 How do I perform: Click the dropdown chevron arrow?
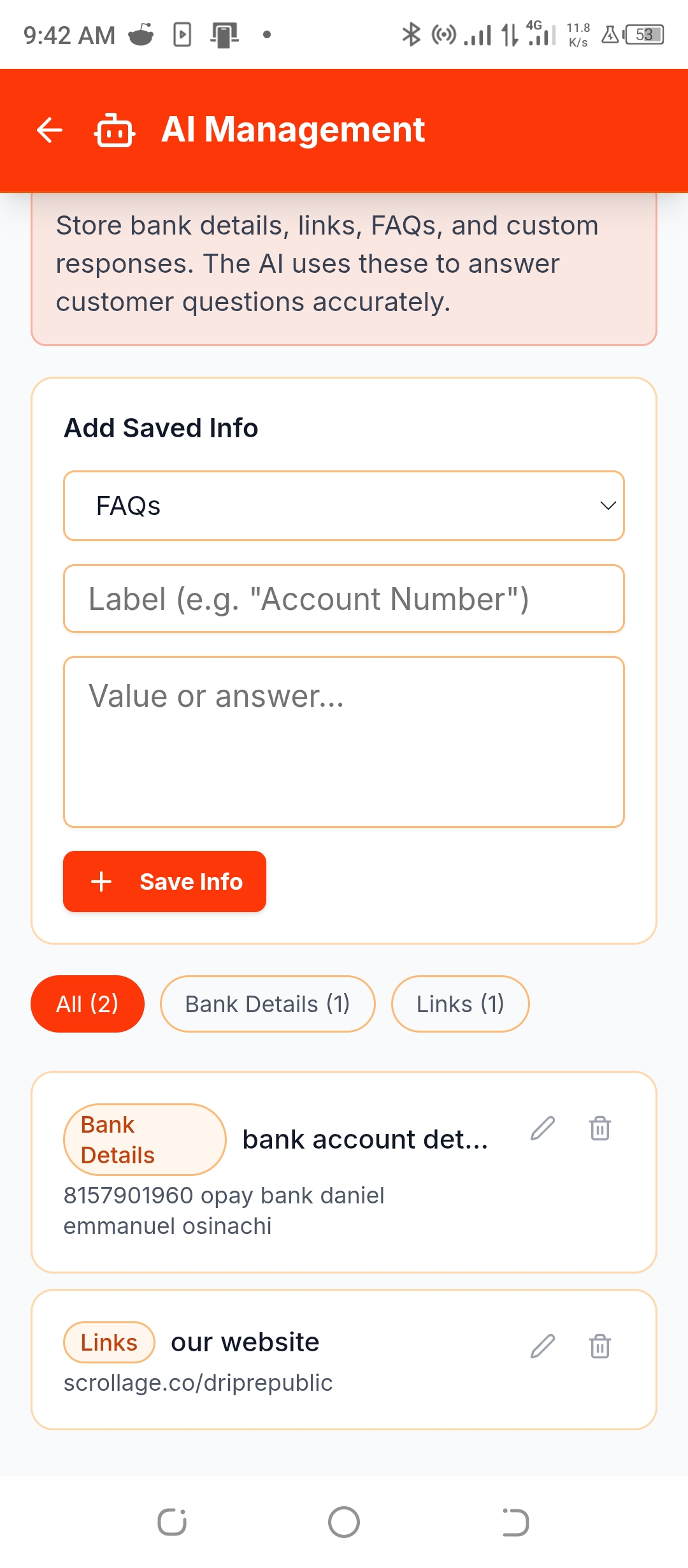608,506
